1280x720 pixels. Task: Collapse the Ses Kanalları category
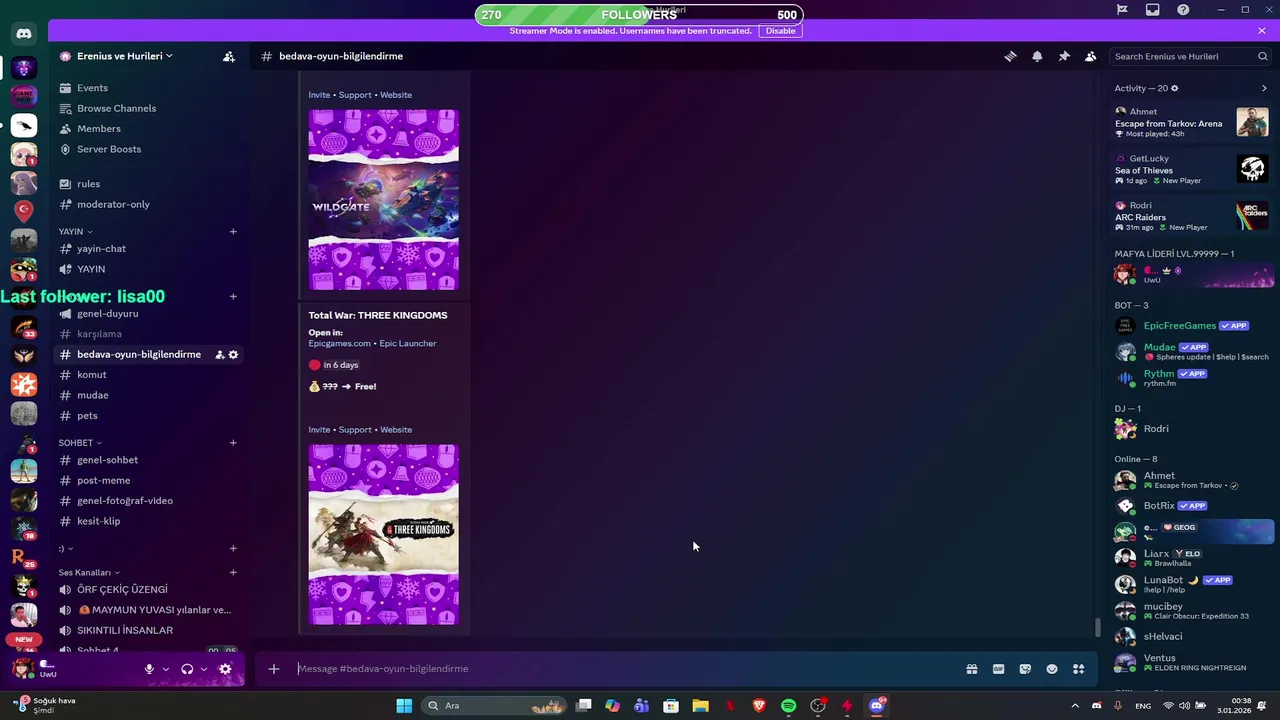click(x=89, y=573)
